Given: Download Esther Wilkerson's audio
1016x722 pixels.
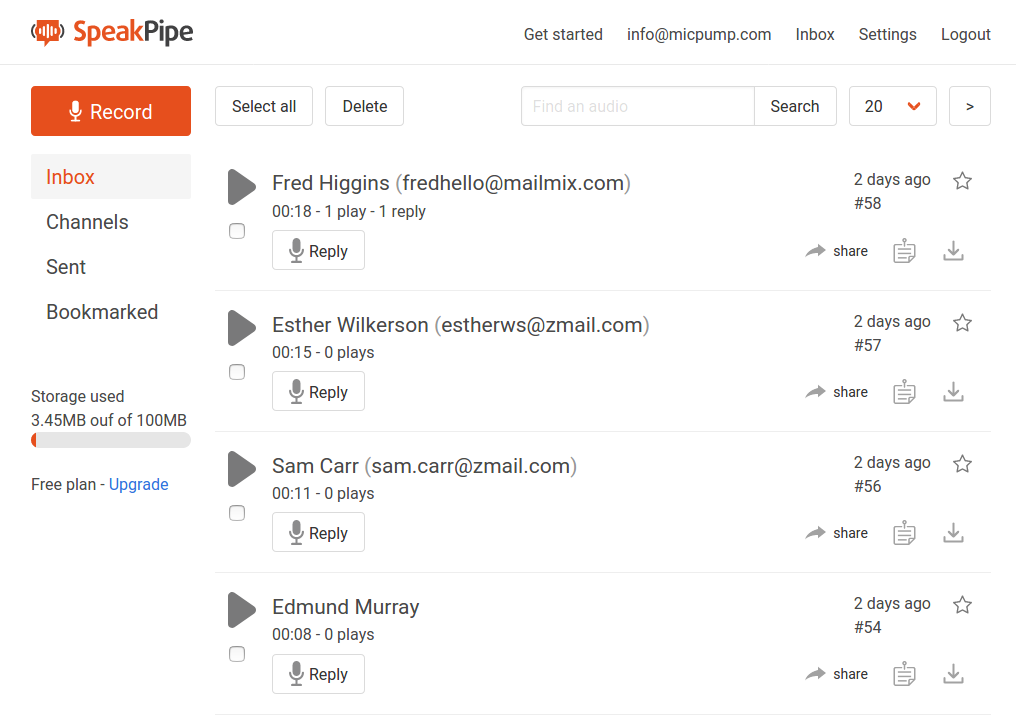Looking at the screenshot, I should click(x=953, y=391).
